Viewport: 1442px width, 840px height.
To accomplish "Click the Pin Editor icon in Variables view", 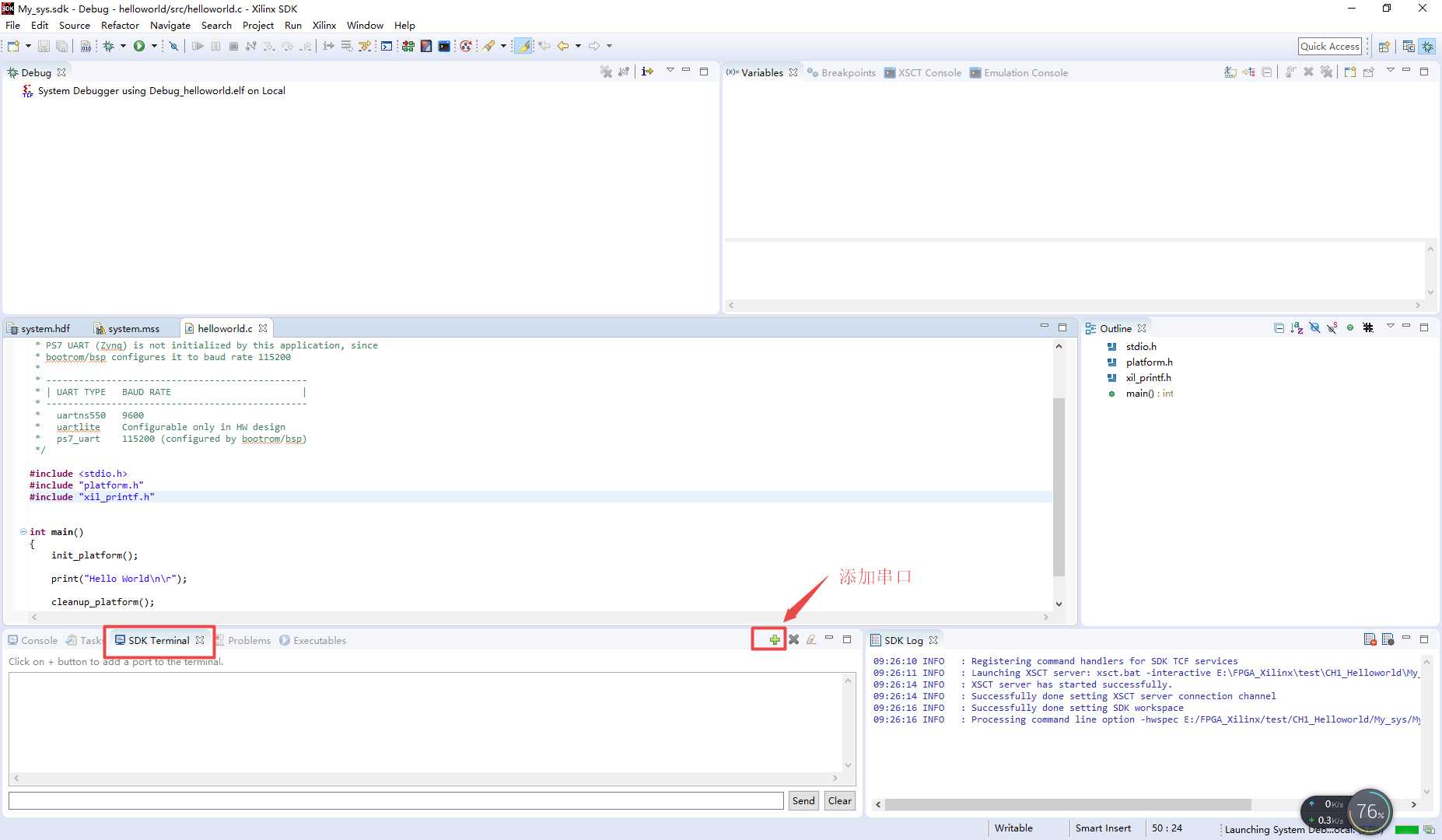I will 1368,72.
